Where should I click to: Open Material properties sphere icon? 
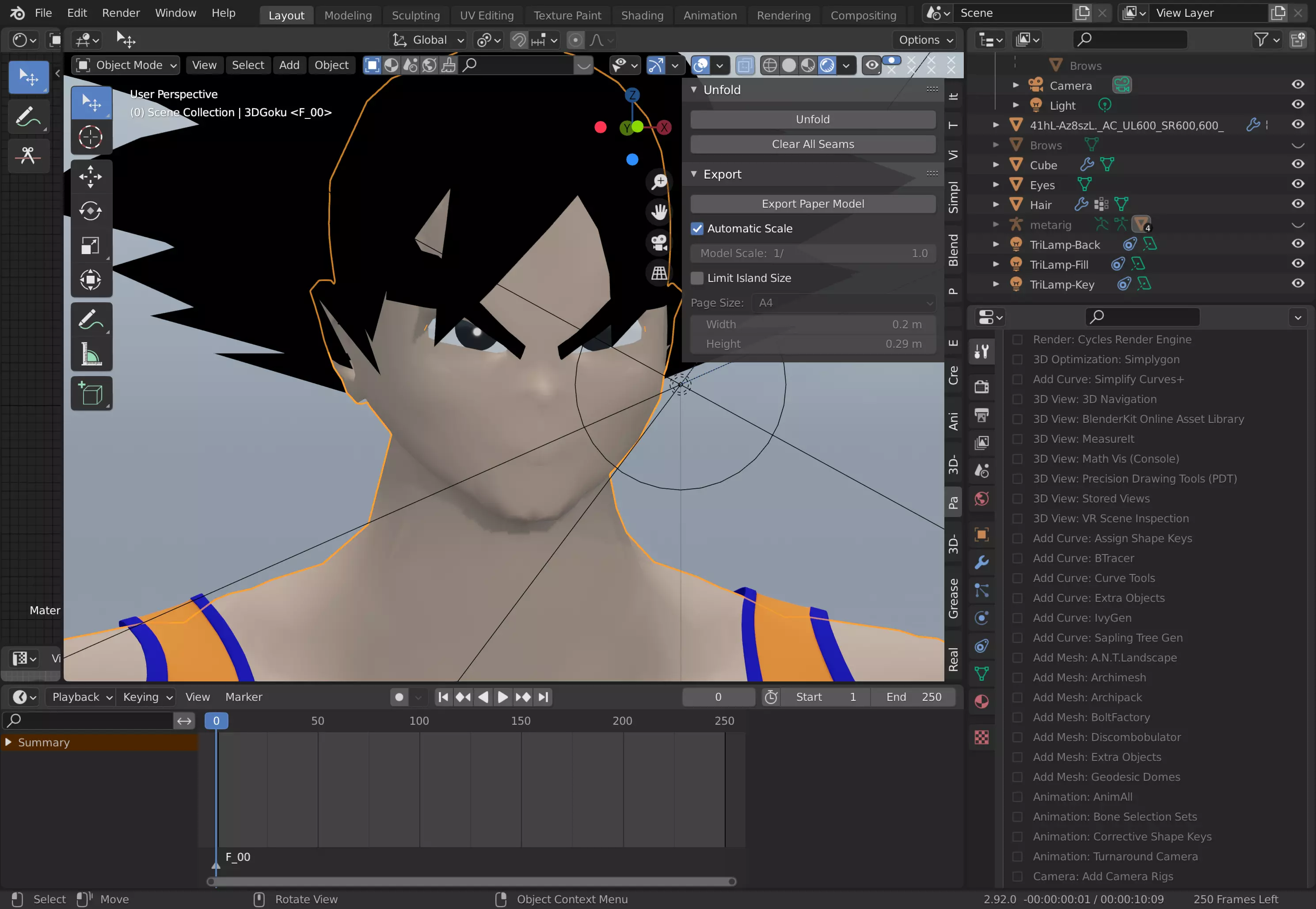[x=981, y=702]
